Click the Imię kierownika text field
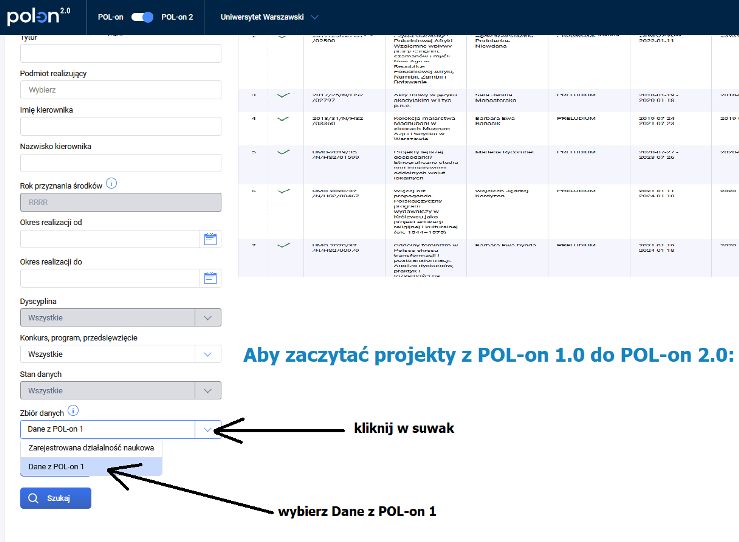739x542 pixels. (x=120, y=126)
